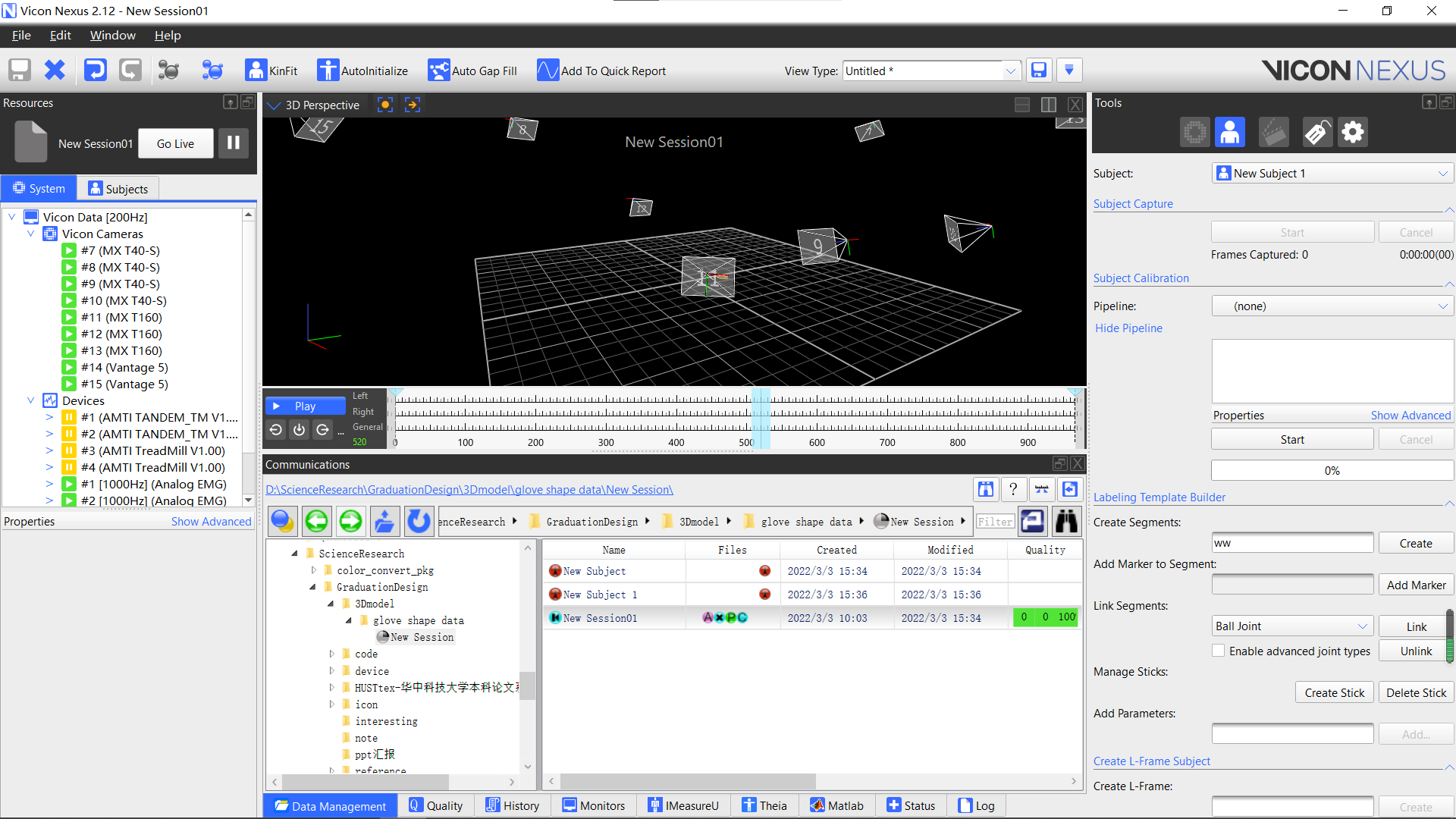Click the binoculars search icon
This screenshot has height=819, width=1456.
coord(1066,521)
